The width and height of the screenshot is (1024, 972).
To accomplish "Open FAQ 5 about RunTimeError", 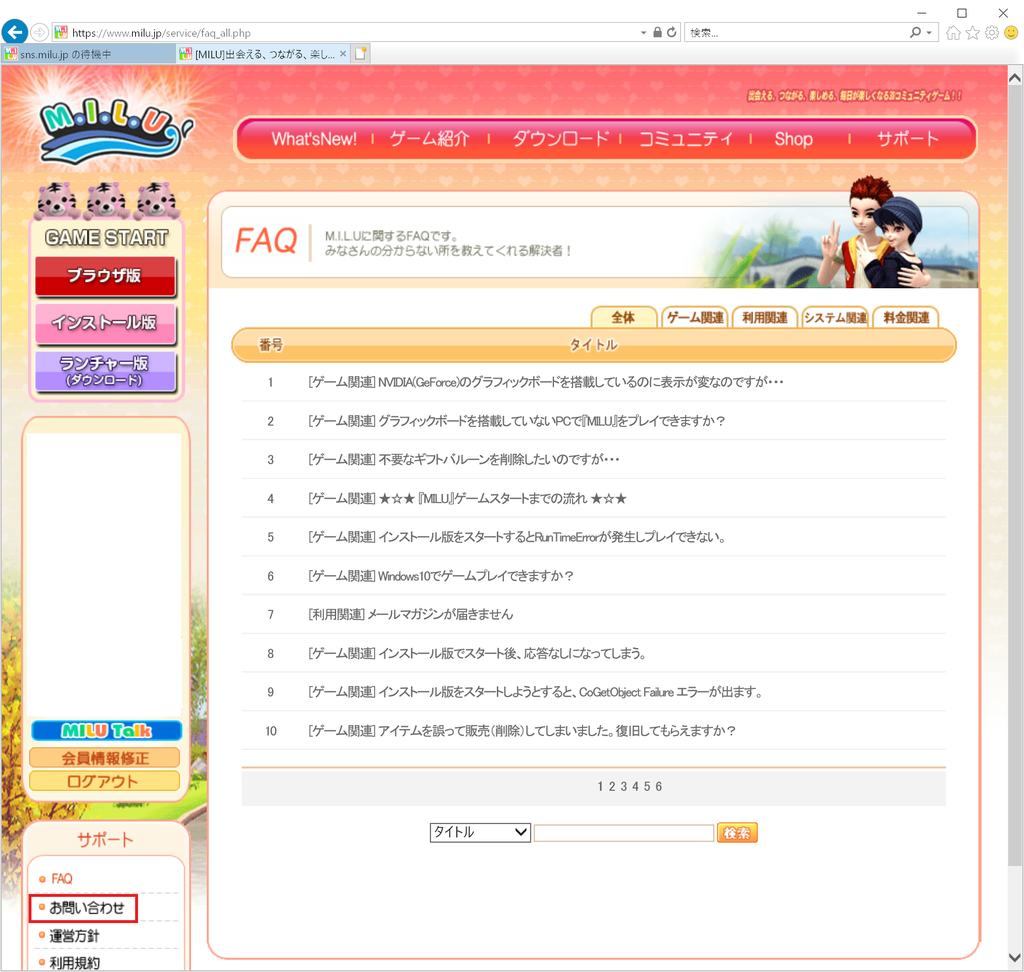I will pyautogui.click(x=517, y=538).
